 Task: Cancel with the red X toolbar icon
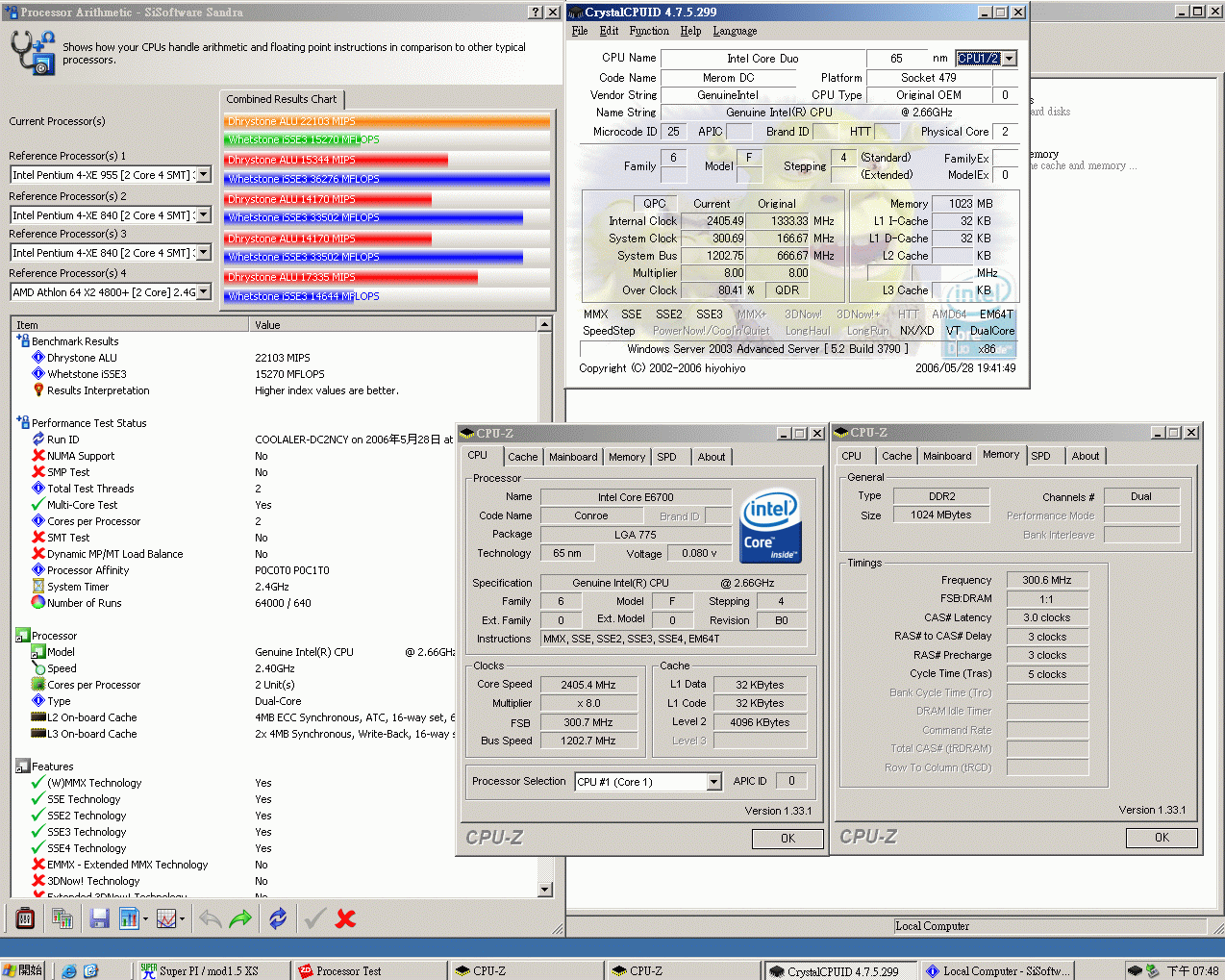tap(346, 918)
